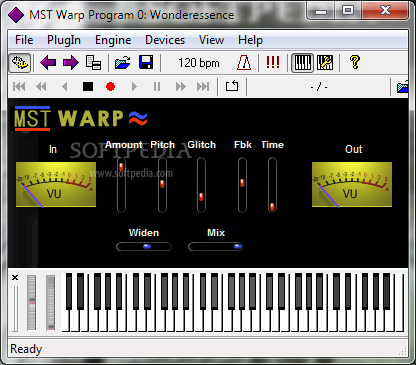Close the keyboard bar with the X
416x365 pixels.
(15, 277)
